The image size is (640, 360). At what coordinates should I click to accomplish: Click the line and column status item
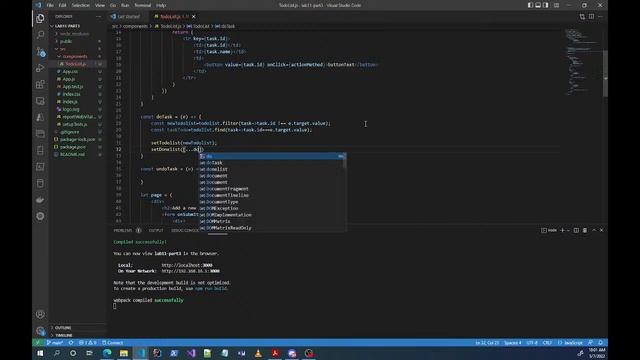click(487, 343)
